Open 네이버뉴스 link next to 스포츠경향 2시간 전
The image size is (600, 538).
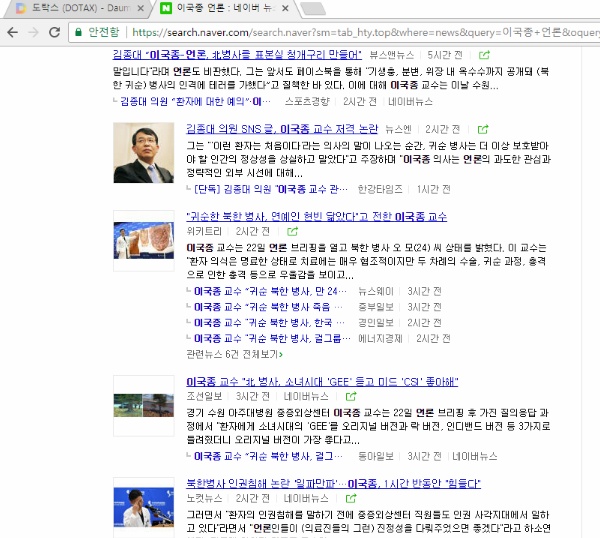tap(410, 101)
